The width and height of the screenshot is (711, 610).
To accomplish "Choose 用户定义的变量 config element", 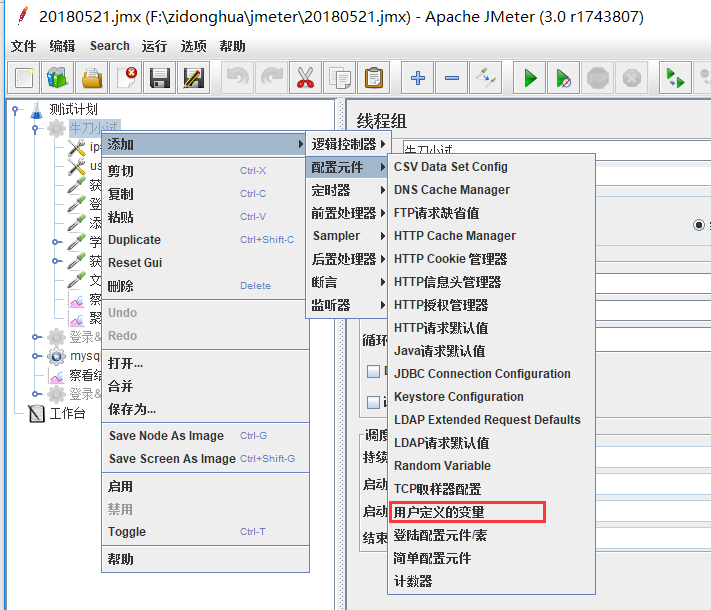I will point(492,512).
